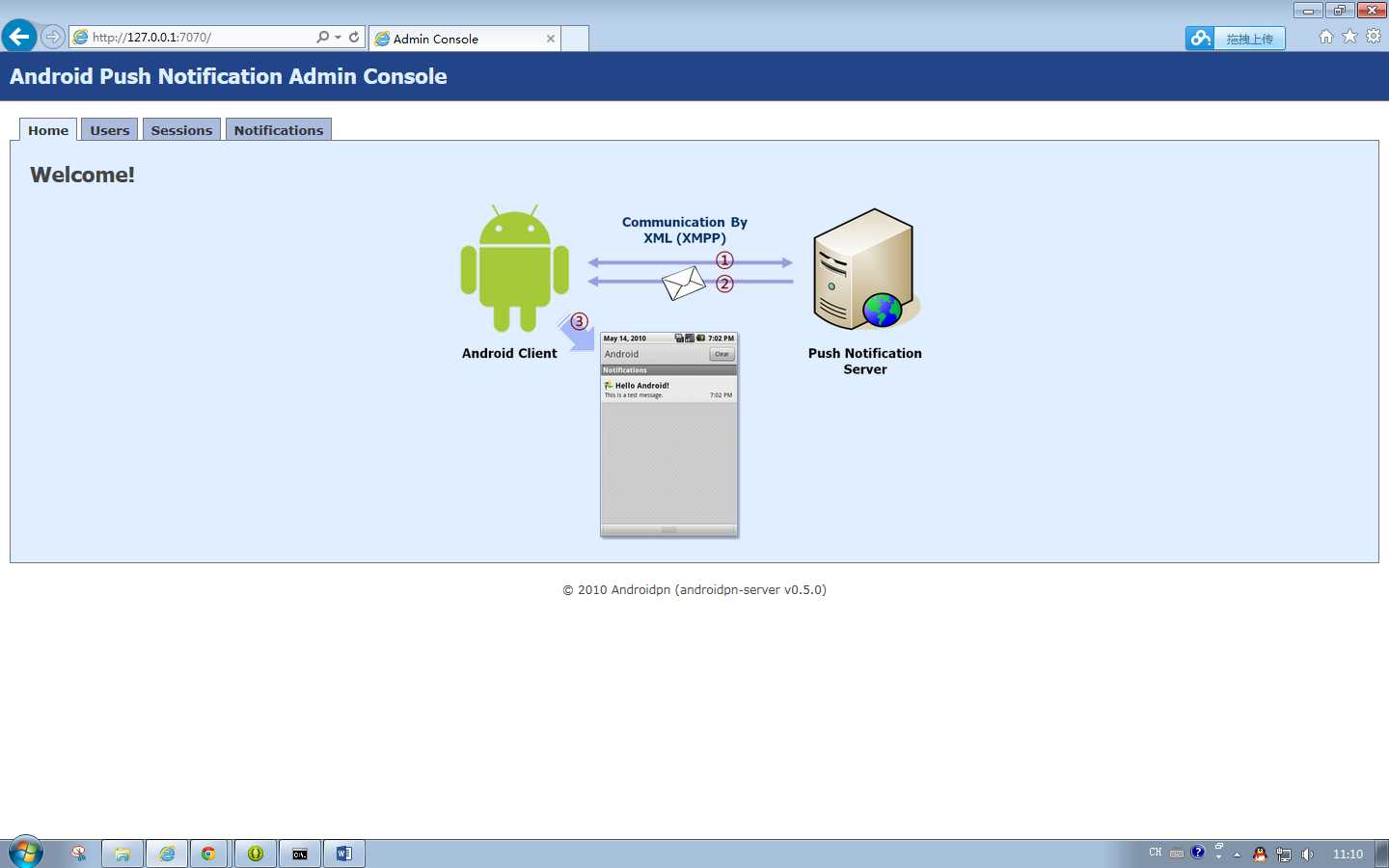1389x868 pixels.
Task: Switch to the Users tab
Action: (110, 130)
